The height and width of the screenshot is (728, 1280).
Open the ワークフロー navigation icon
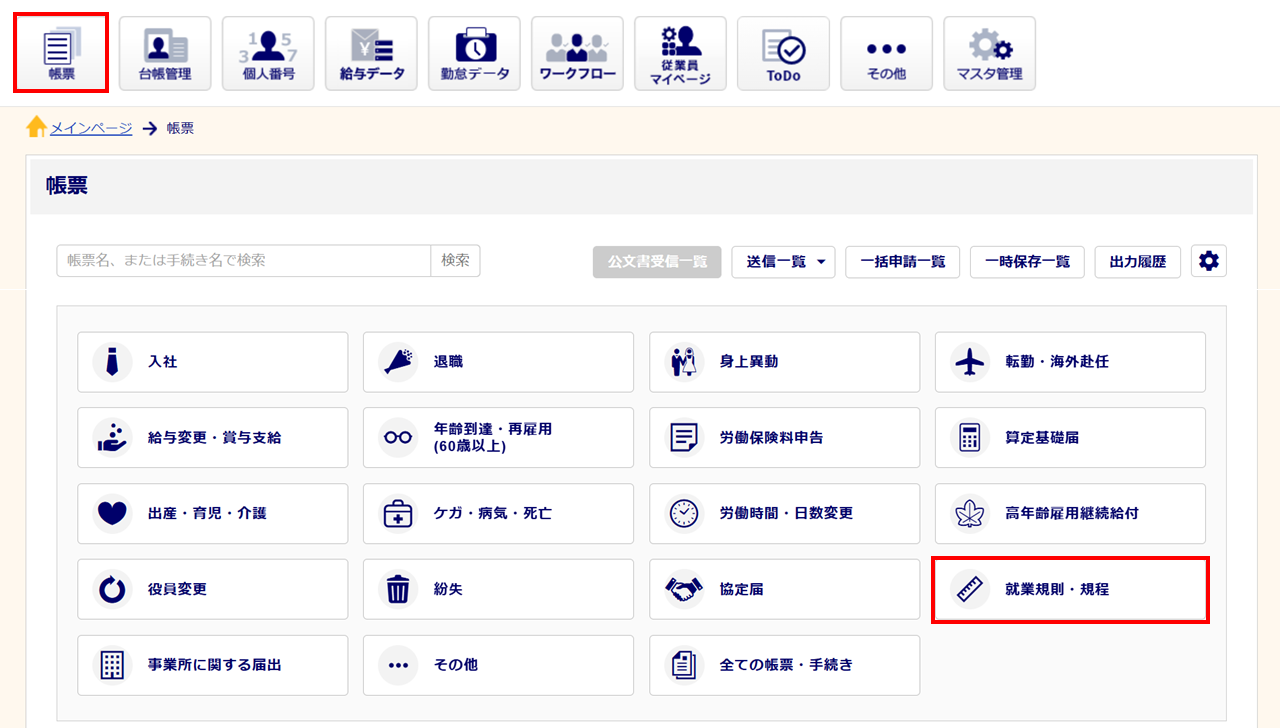tap(577, 53)
